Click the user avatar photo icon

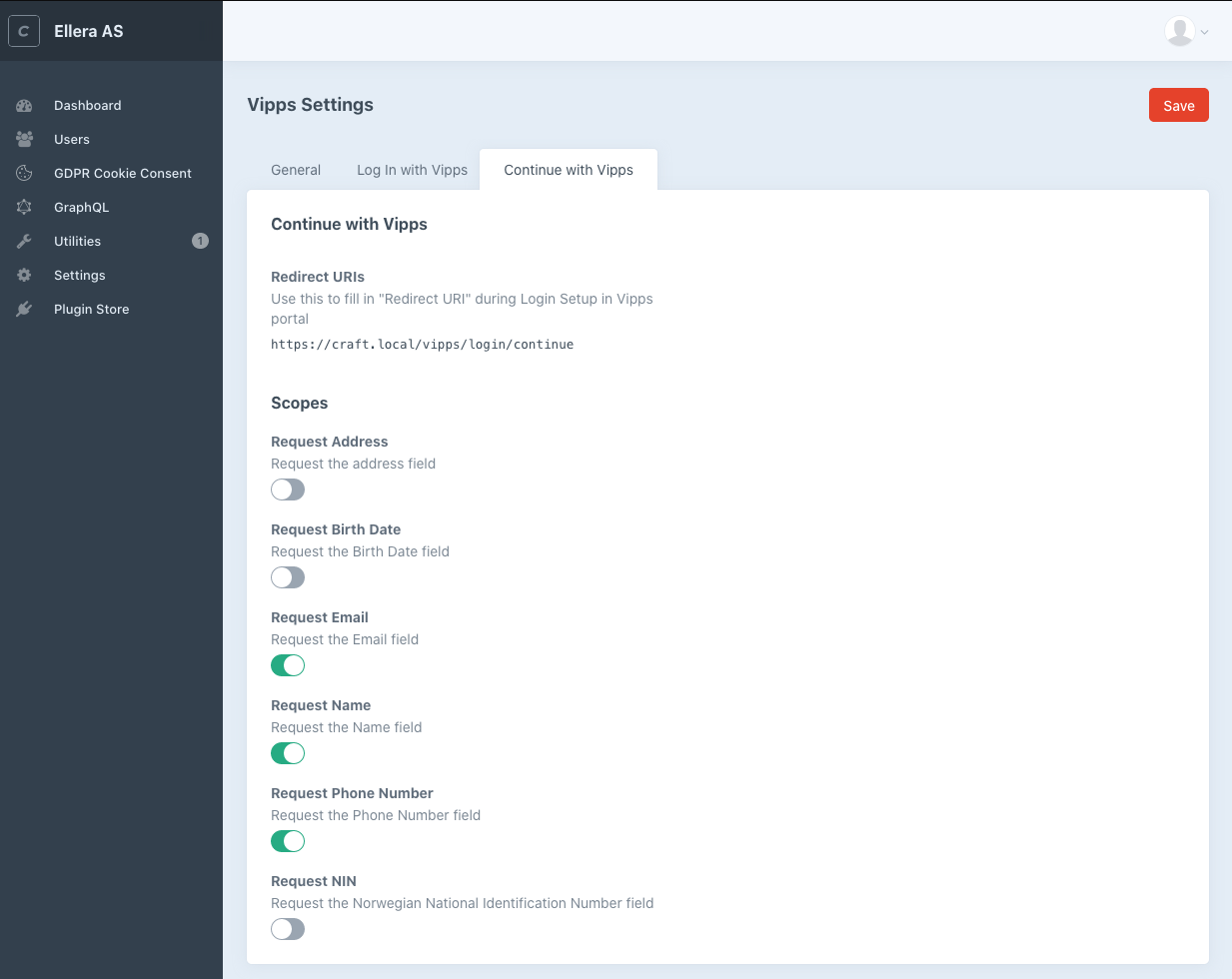1180,31
